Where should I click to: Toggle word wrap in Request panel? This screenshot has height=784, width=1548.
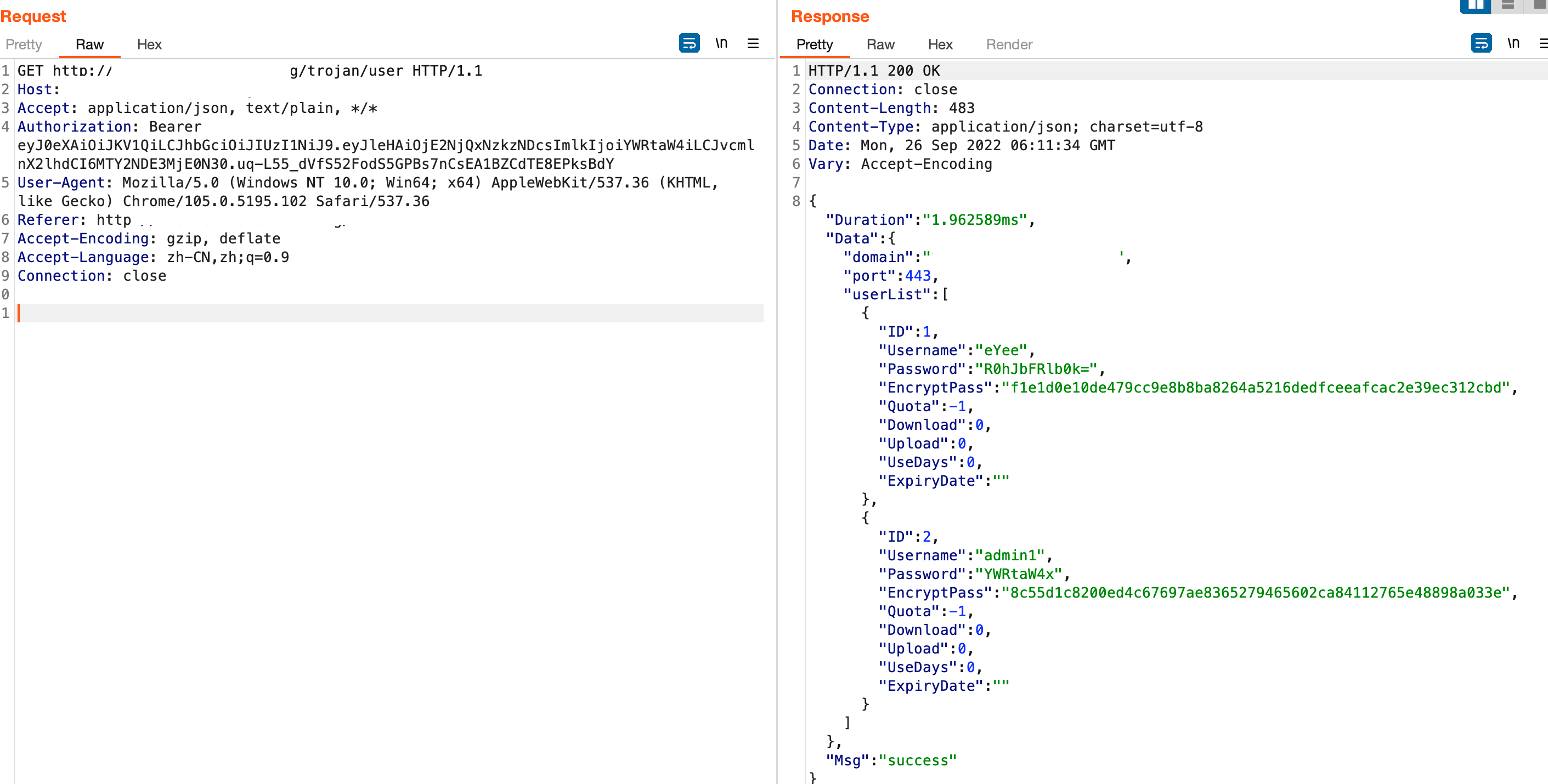click(x=688, y=43)
